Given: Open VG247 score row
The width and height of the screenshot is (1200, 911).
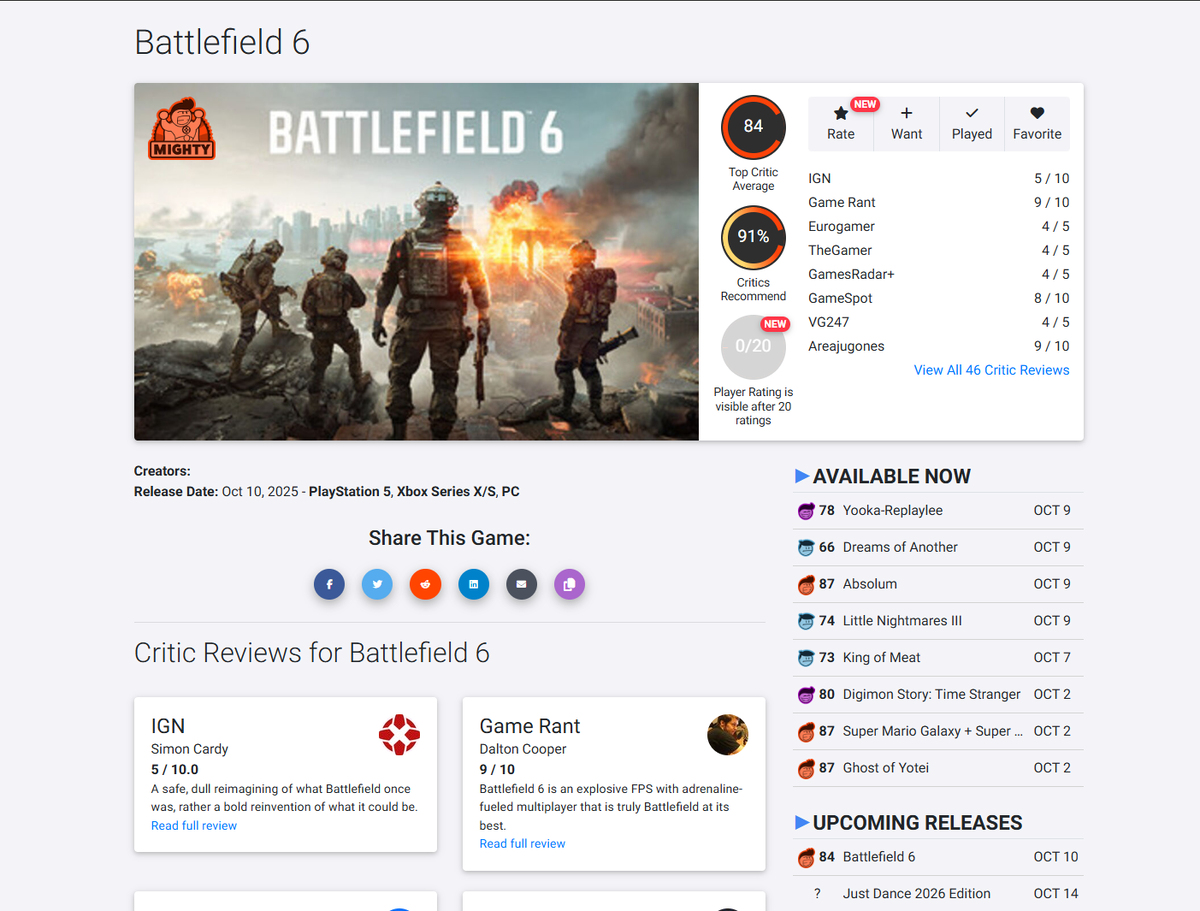Looking at the screenshot, I should click(x=939, y=323).
